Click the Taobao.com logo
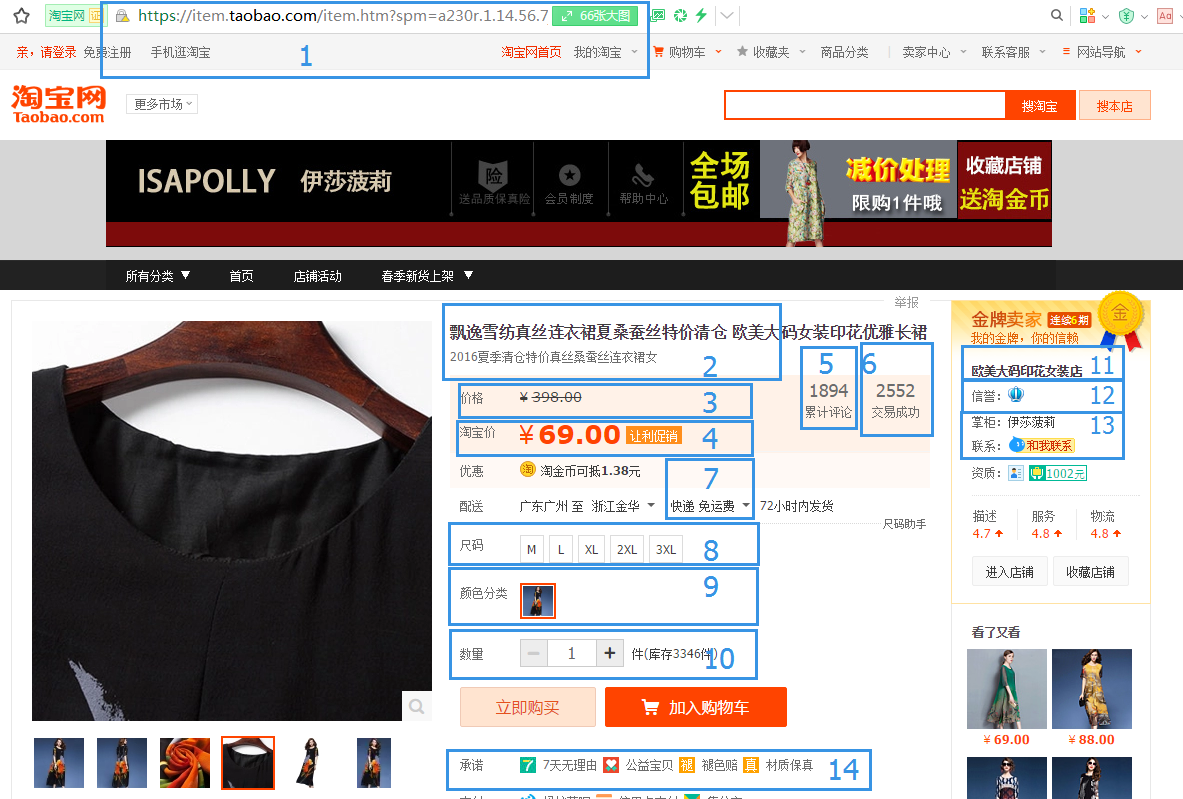This screenshot has height=799, width=1183. 58,104
